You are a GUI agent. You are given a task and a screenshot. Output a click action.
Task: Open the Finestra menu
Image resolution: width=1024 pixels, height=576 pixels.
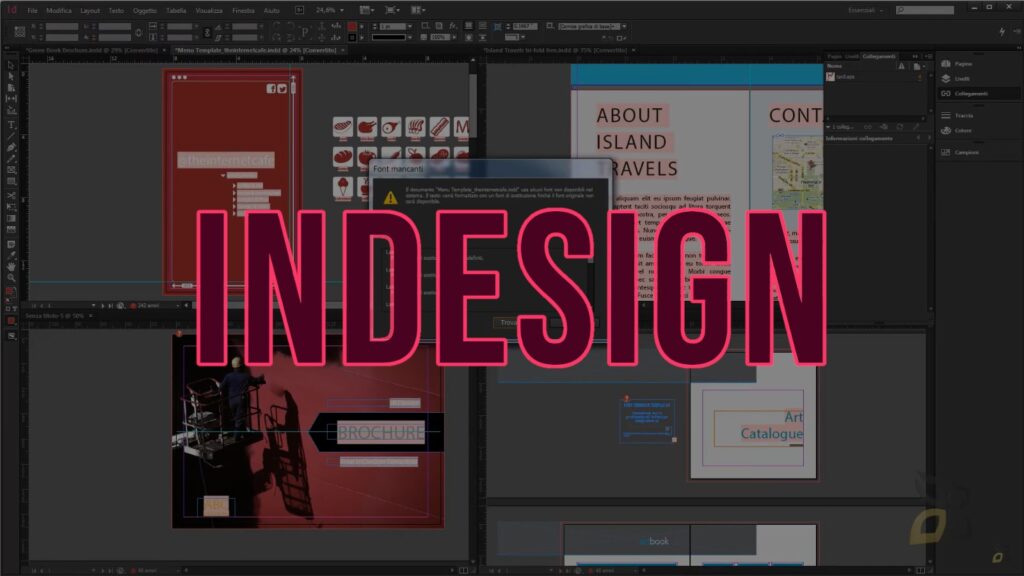click(243, 10)
